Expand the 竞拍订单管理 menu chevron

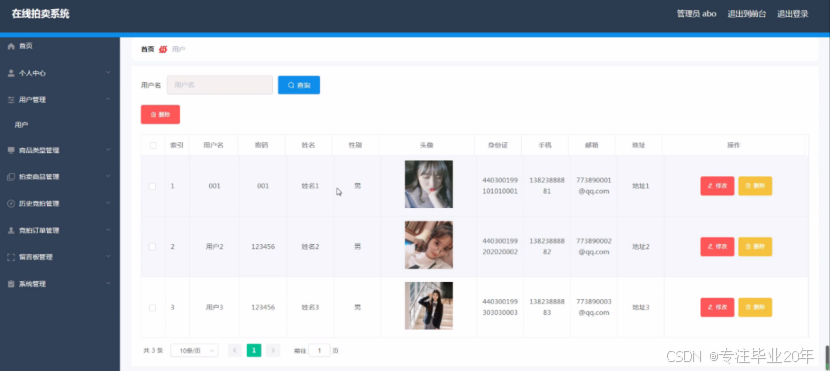(x=108, y=230)
